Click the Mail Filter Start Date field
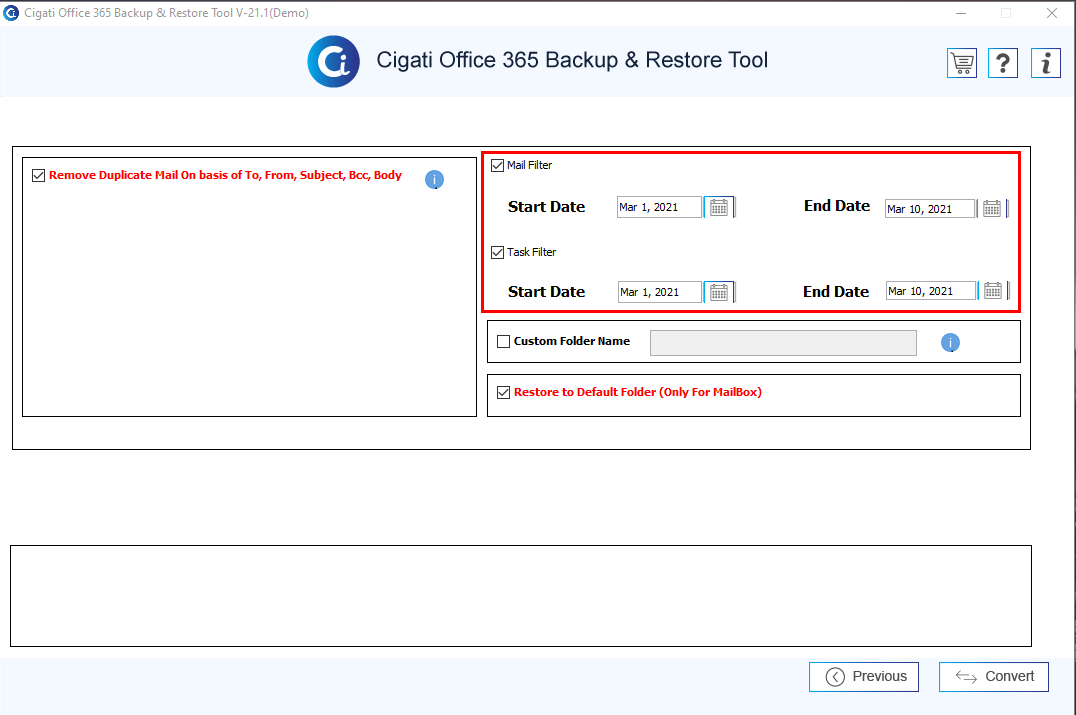1076x715 pixels. click(x=659, y=207)
